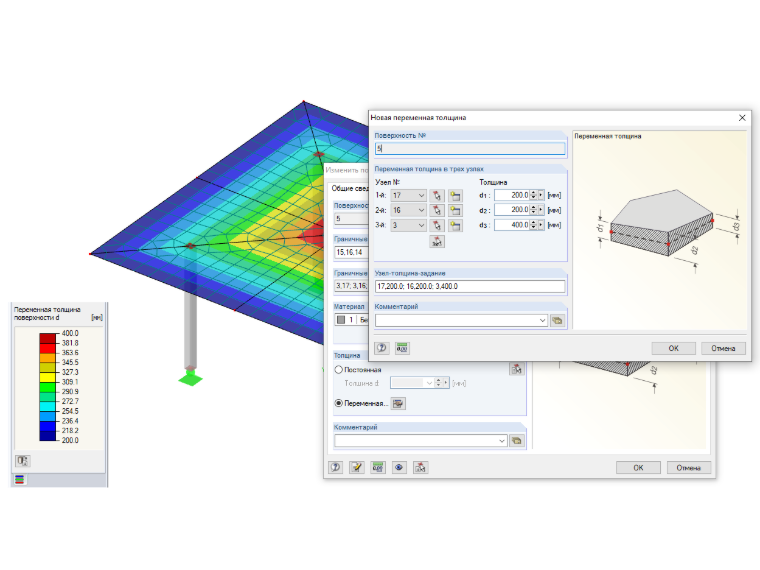Create a new node for row 2-й
Viewport: 760px width, 570px height.
(455, 210)
